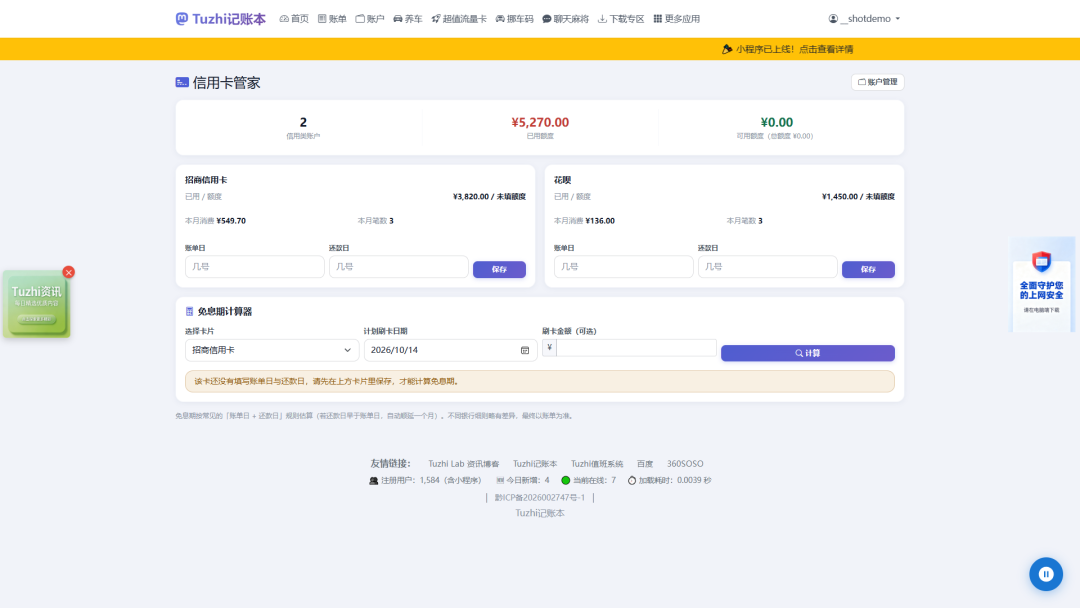1080x608 pixels.
Task: Click the Tuzhi资讯 floating ad thumbnail
Action: tap(36, 304)
